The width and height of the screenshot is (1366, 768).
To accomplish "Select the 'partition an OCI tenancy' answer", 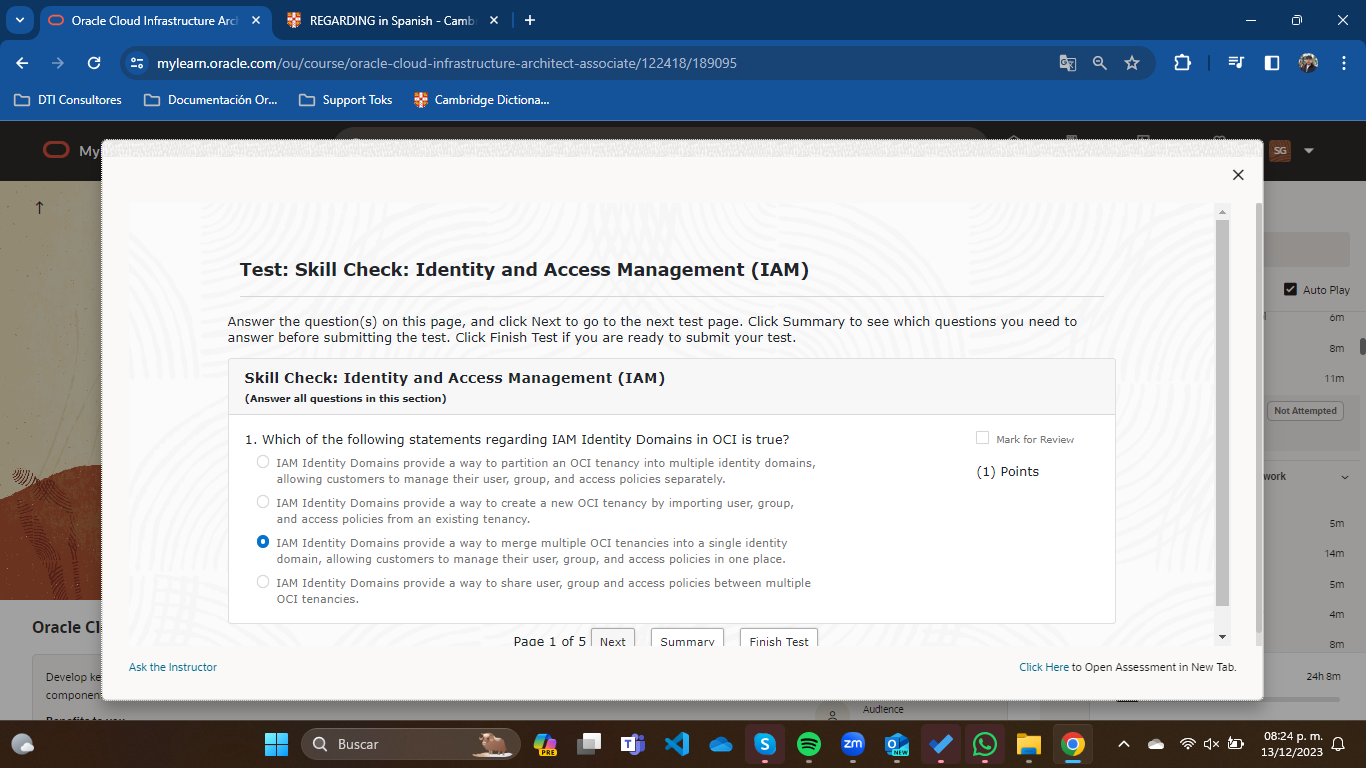I will click(263, 462).
